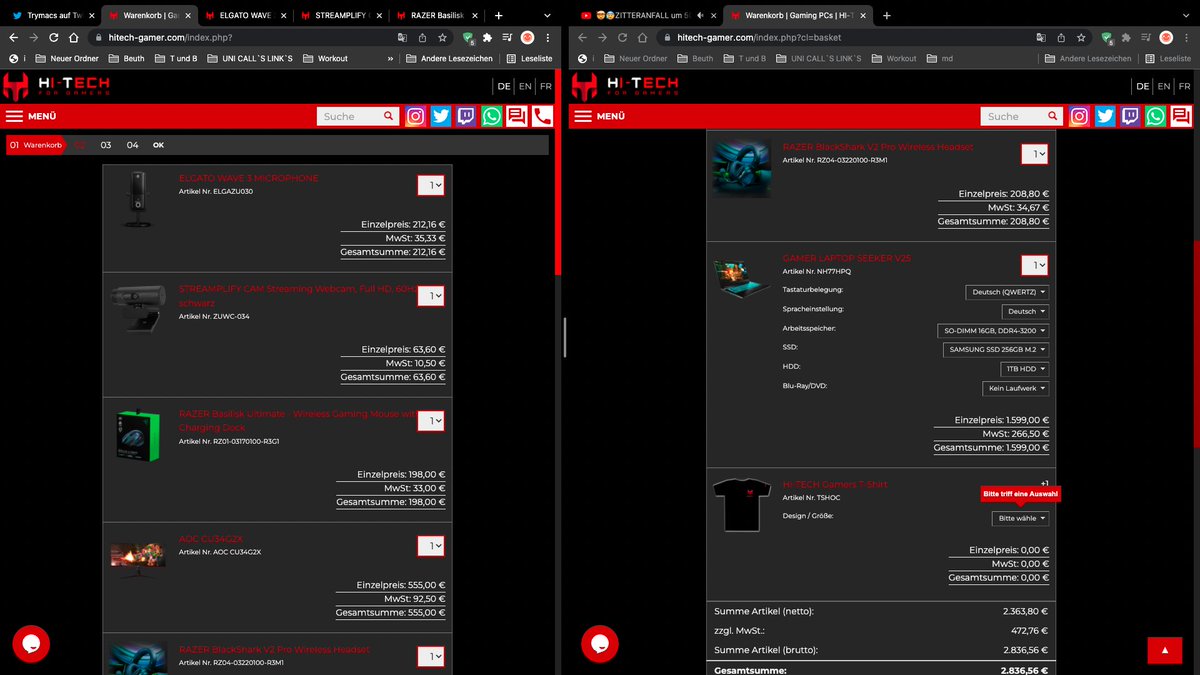The image size is (1200, 675).
Task: Open Streamplify Cam quantity dropdown
Action: [431, 296]
